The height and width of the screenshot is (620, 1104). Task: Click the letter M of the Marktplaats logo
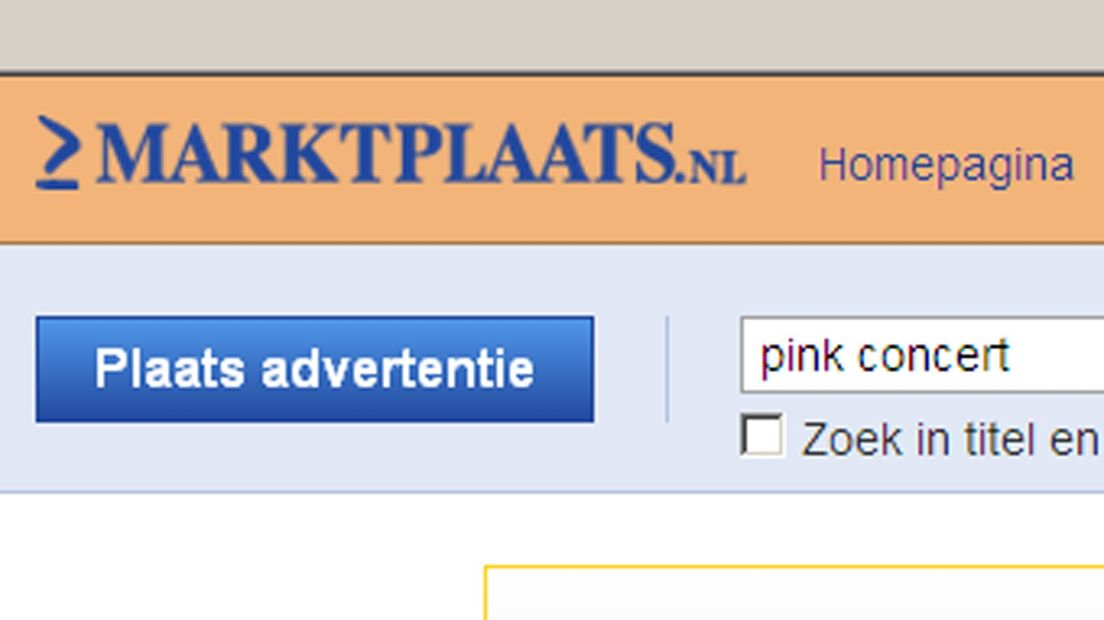133,153
